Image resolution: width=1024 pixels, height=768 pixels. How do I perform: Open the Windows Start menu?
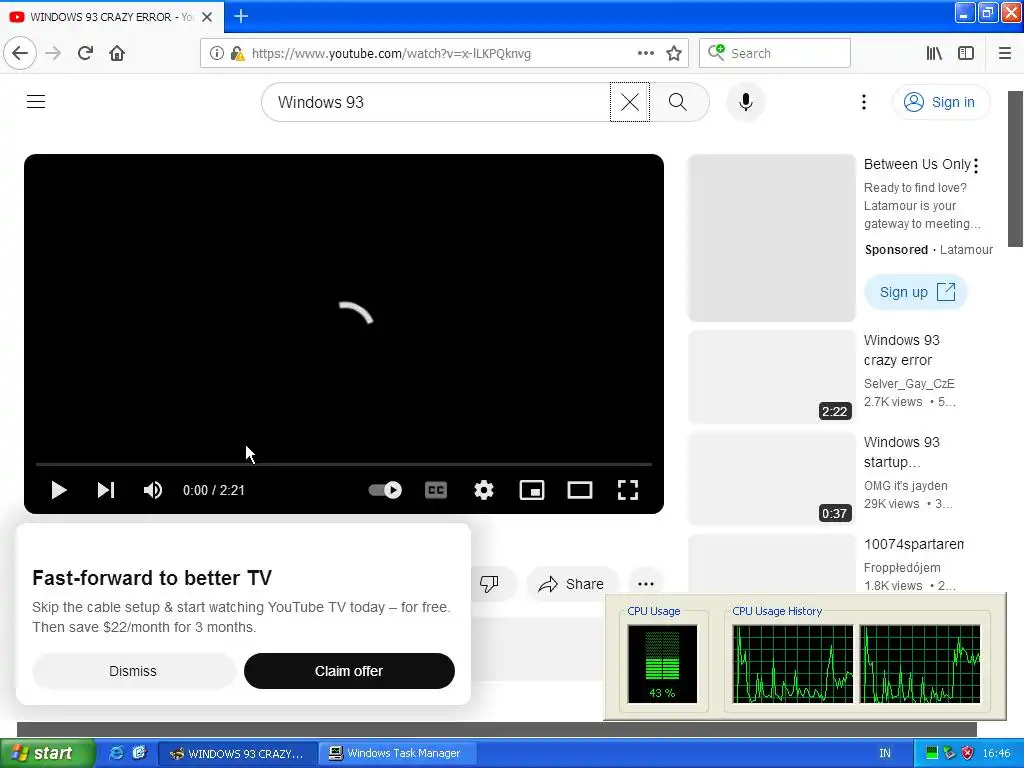[x=48, y=753]
